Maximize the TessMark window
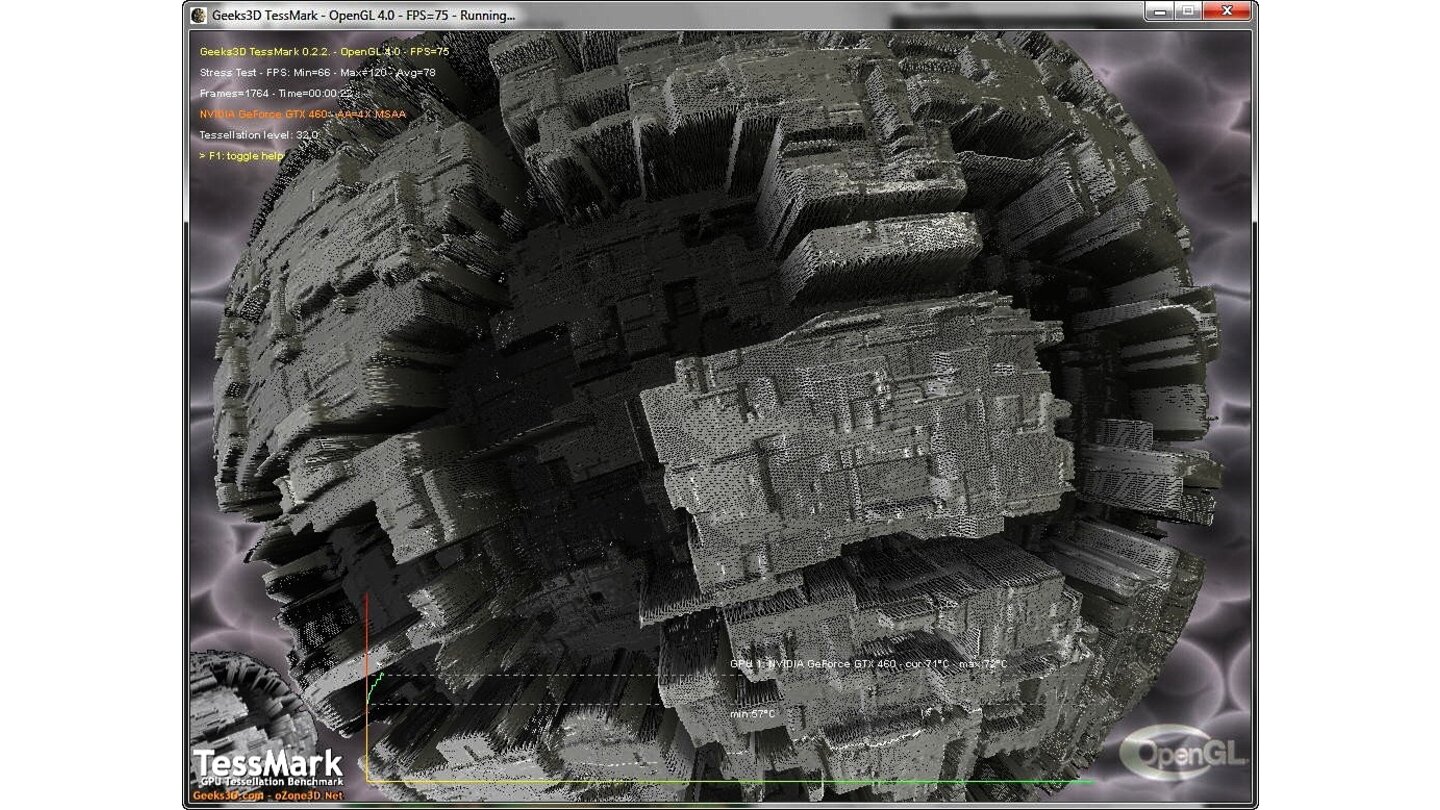 [1188, 11]
